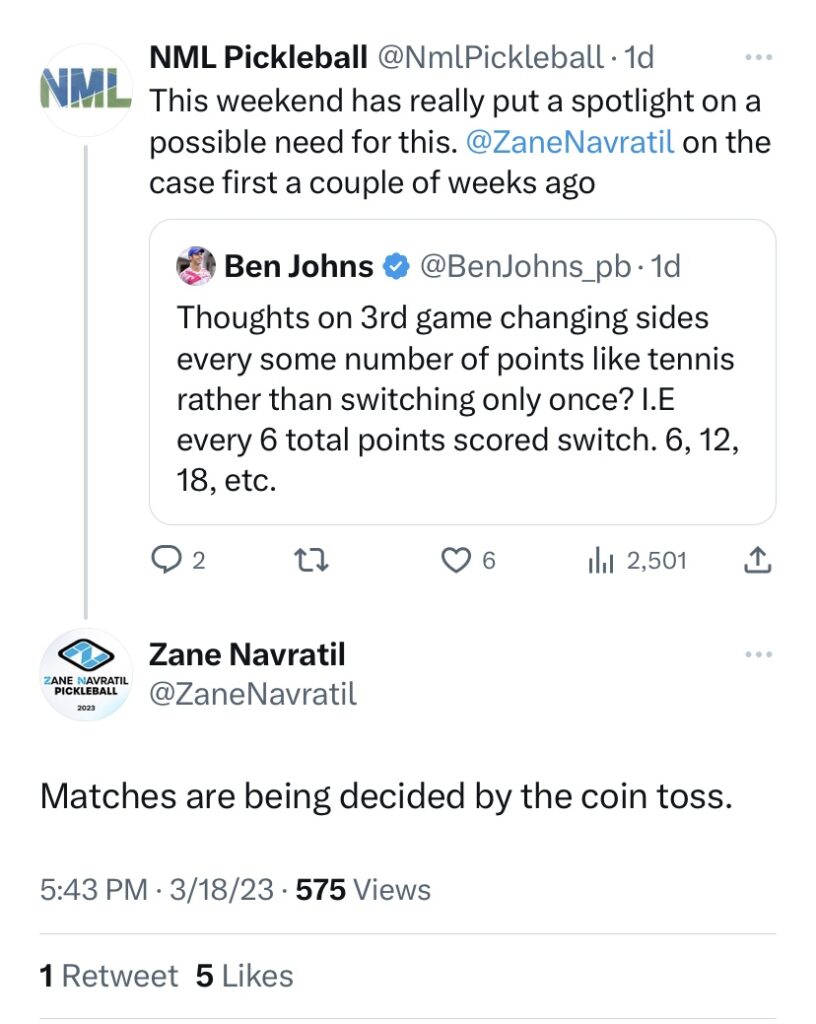This screenshot has width=816, height=1024.
Task: Retweet the NML Pickleball post
Action: [x=313, y=561]
